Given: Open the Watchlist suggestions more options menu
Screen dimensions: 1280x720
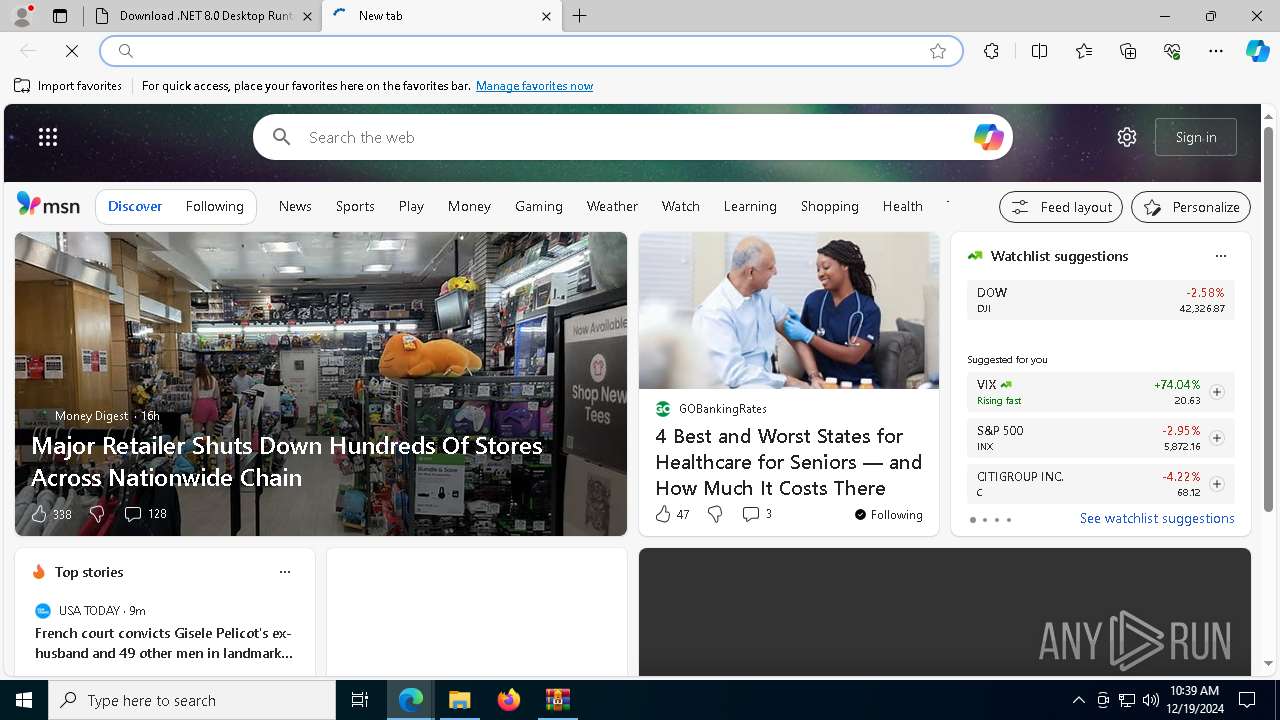Looking at the screenshot, I should coord(1220,256).
